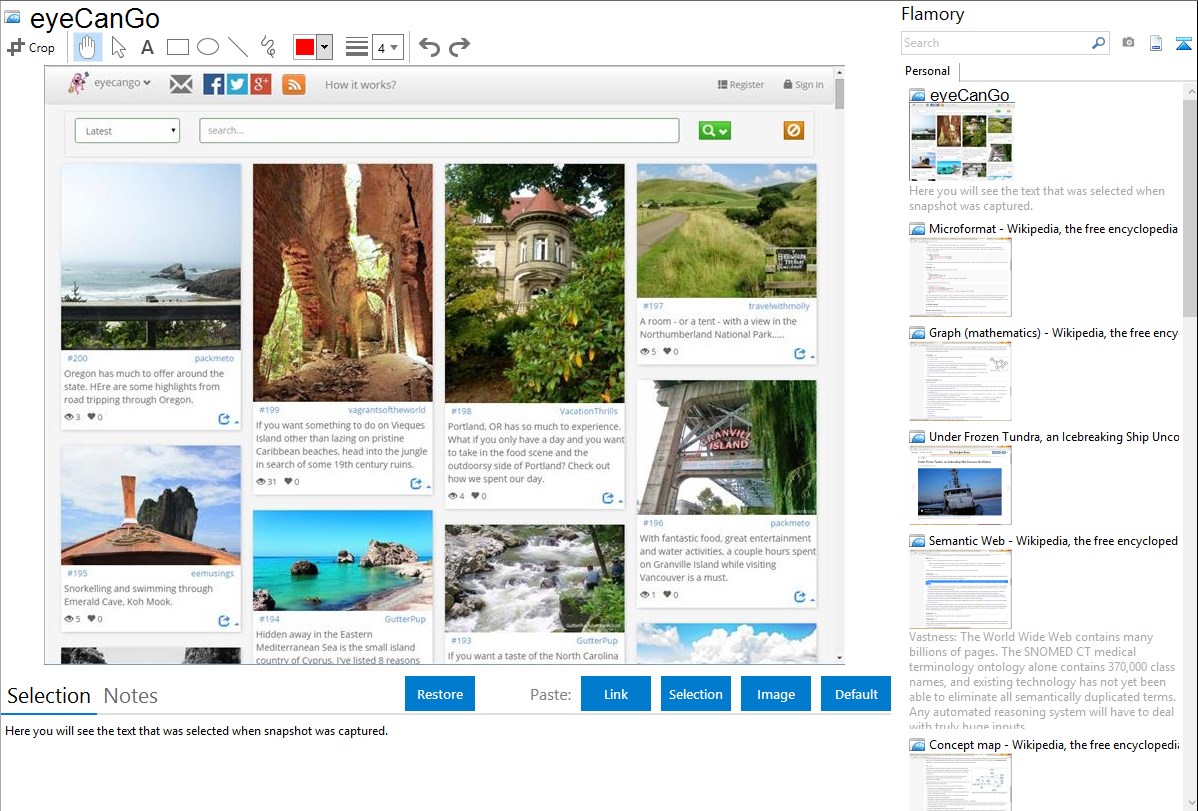Image resolution: width=1198 pixels, height=811 pixels.
Task: Click the orange clear filter icon
Action: (794, 131)
